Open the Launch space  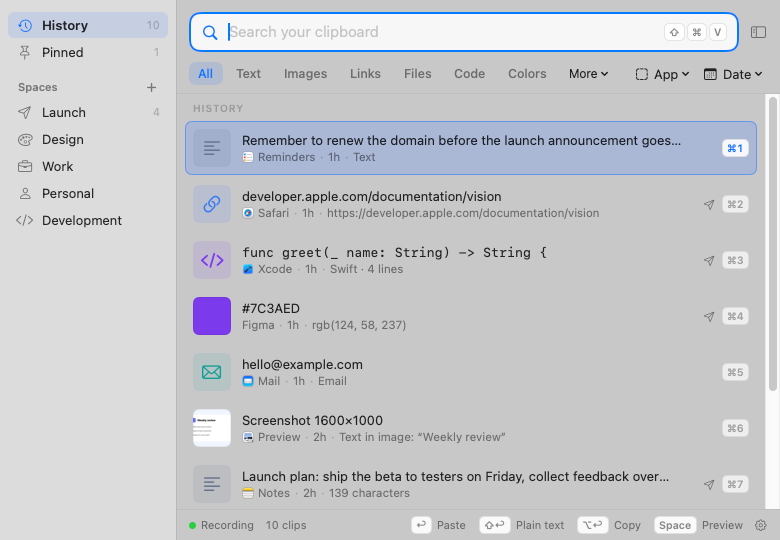pos(88,112)
